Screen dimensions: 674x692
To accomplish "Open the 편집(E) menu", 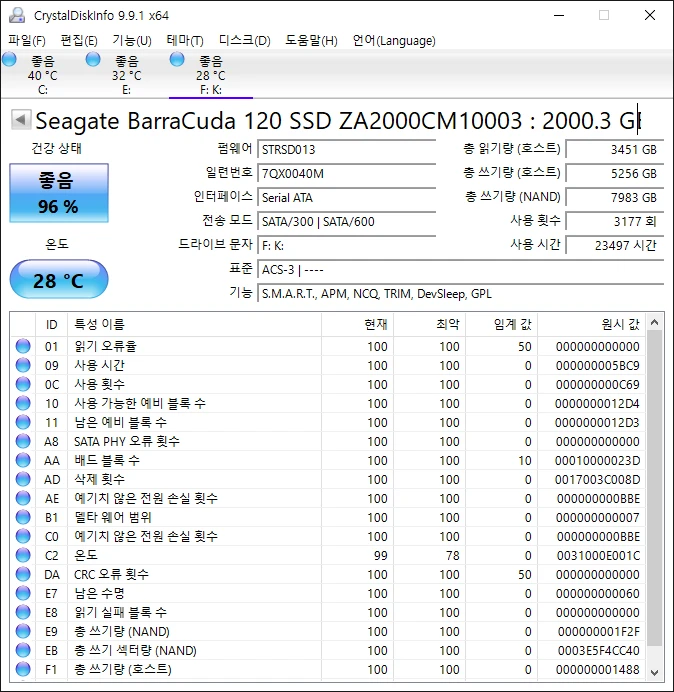I will point(79,41).
